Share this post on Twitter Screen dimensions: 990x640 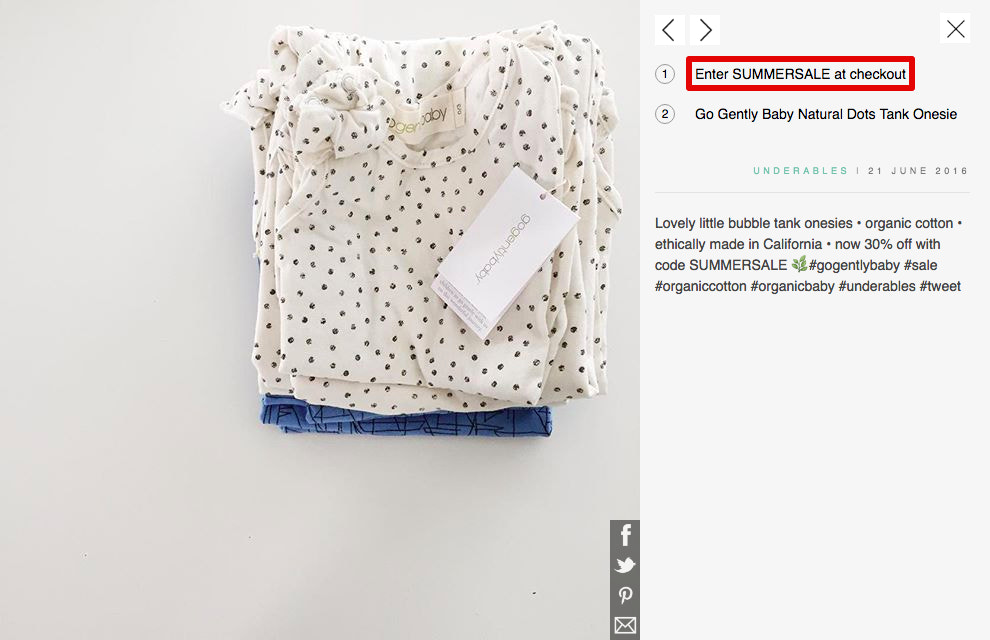tap(625, 565)
